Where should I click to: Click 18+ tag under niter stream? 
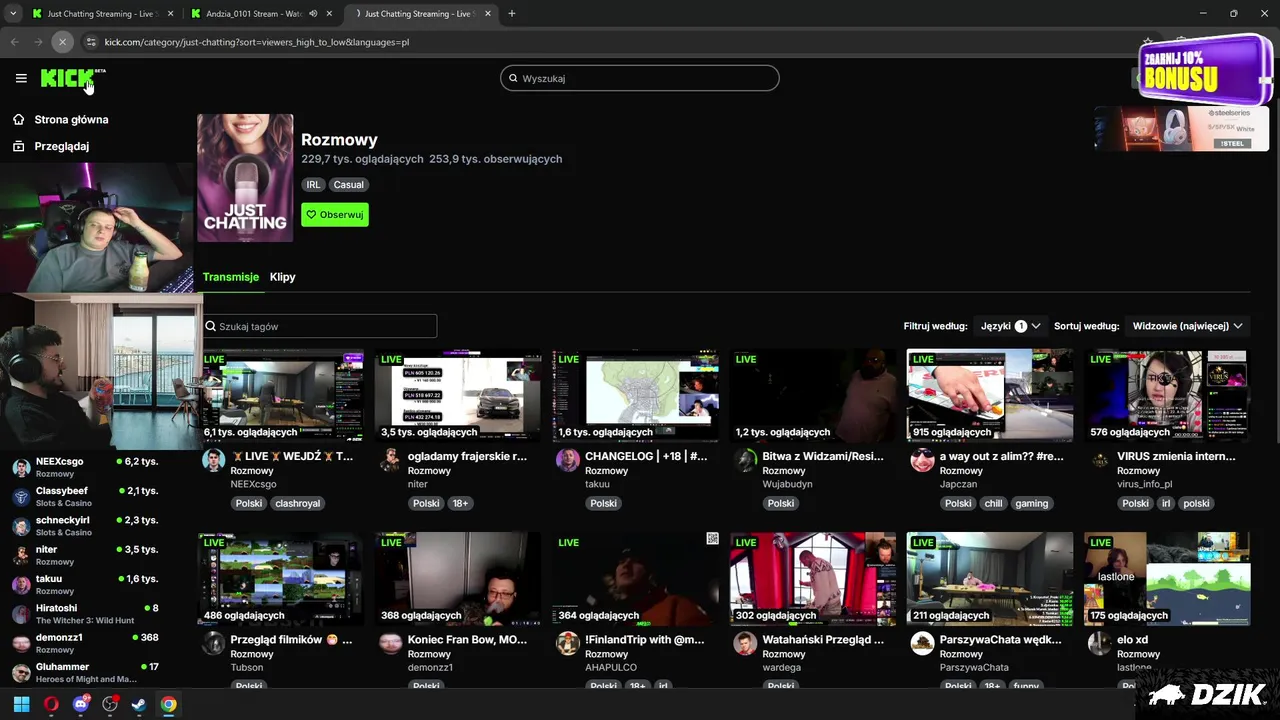click(460, 503)
